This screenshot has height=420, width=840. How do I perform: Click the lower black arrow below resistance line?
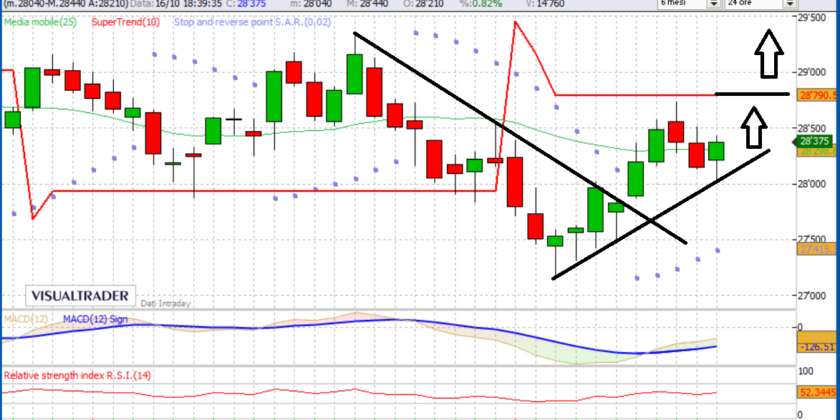click(755, 127)
